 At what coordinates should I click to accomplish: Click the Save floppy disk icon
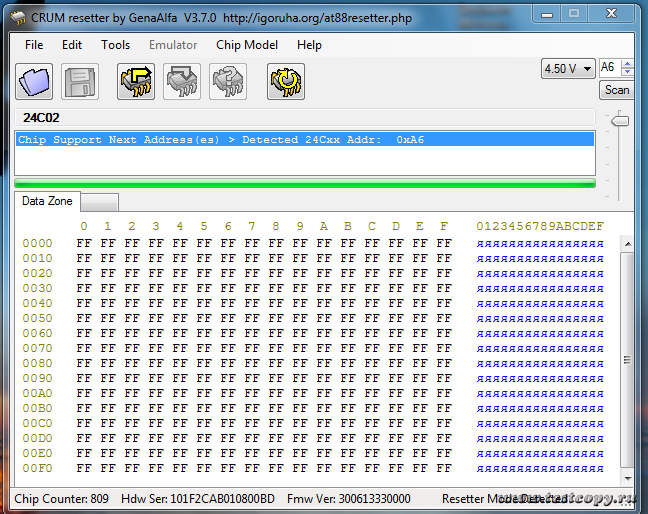point(80,81)
